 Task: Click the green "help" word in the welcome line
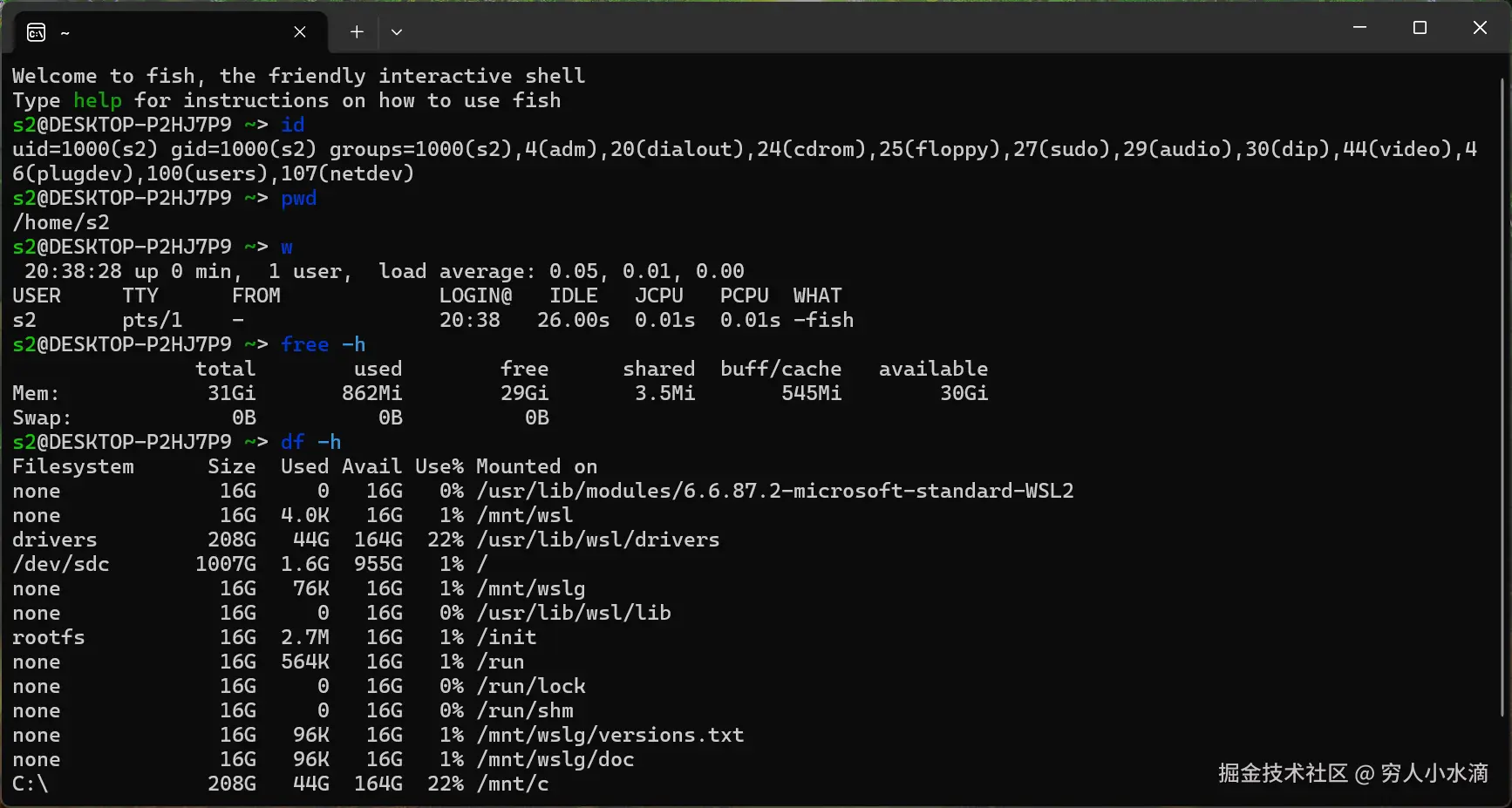[x=97, y=100]
